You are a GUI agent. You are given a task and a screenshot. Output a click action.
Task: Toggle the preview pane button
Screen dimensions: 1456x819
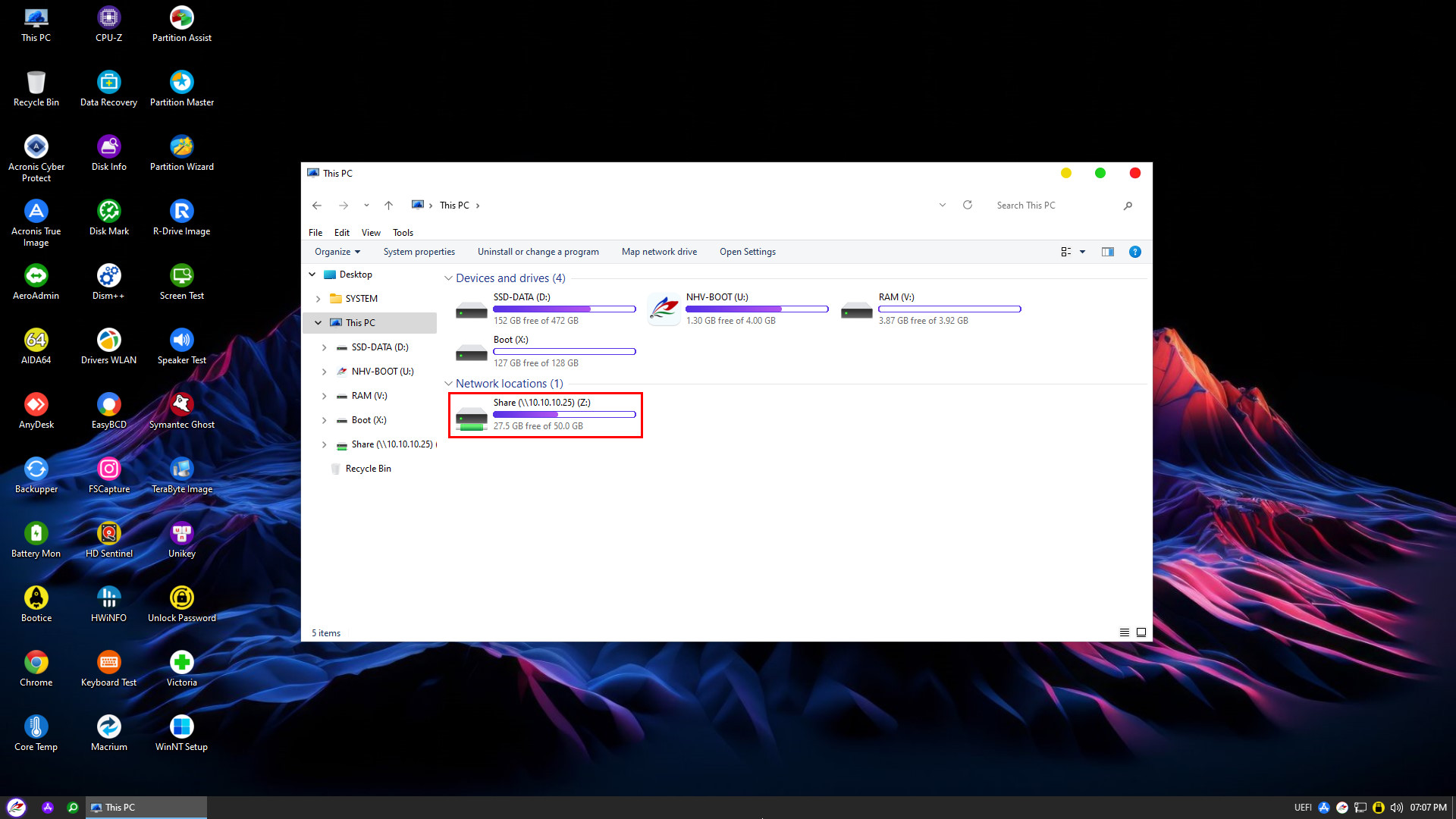pos(1107,252)
